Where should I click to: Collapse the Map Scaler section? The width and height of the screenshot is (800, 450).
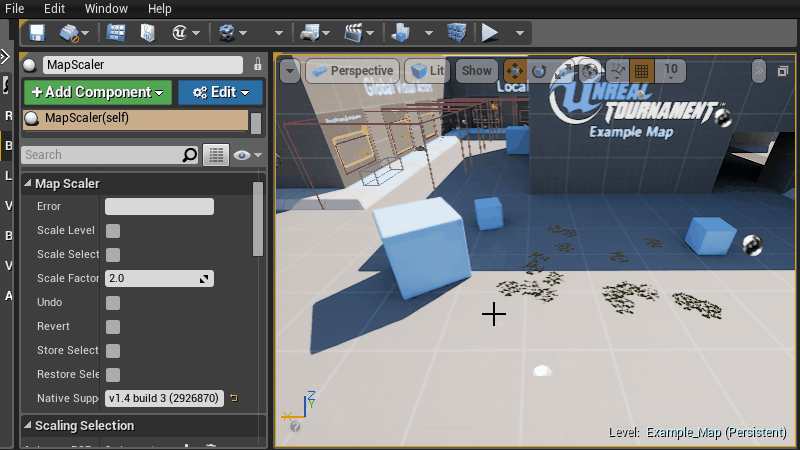(x=28, y=183)
